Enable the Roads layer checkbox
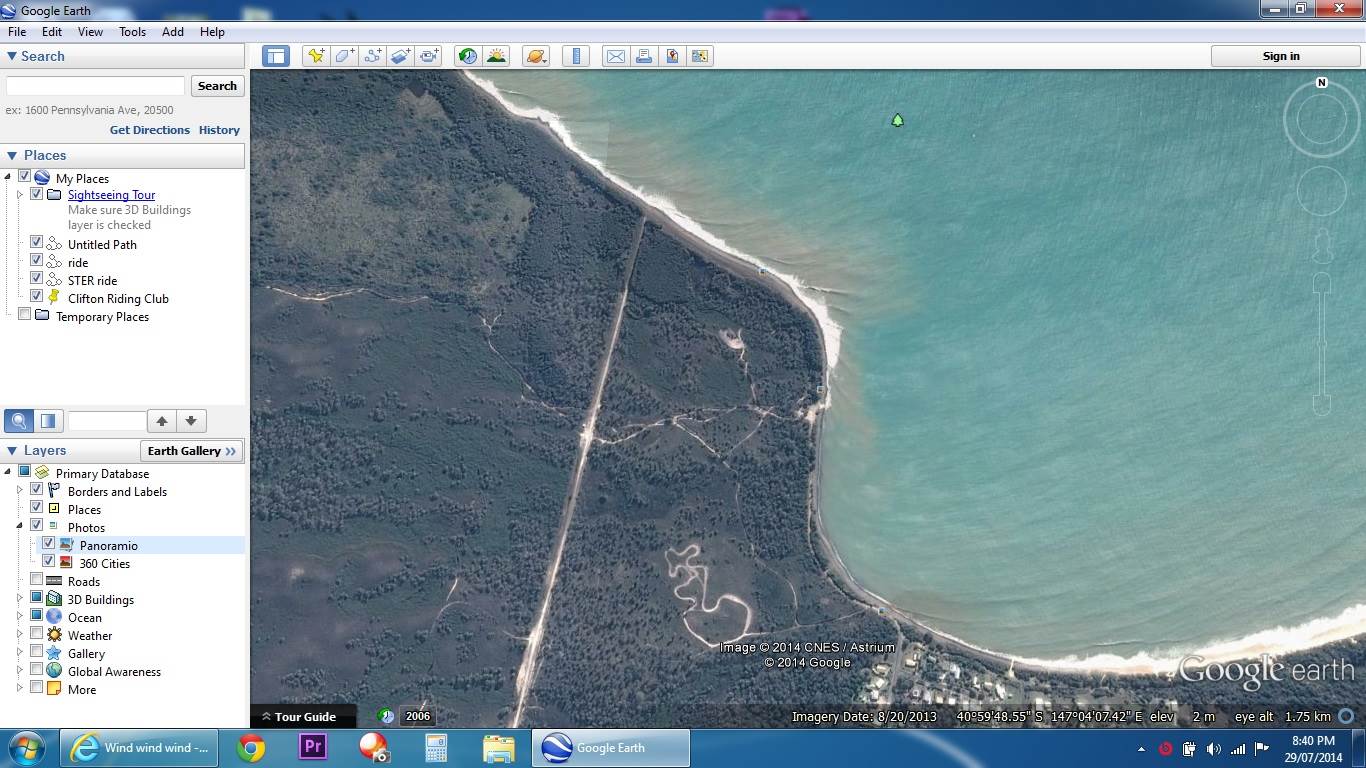The image size is (1366, 768). pos(37,580)
